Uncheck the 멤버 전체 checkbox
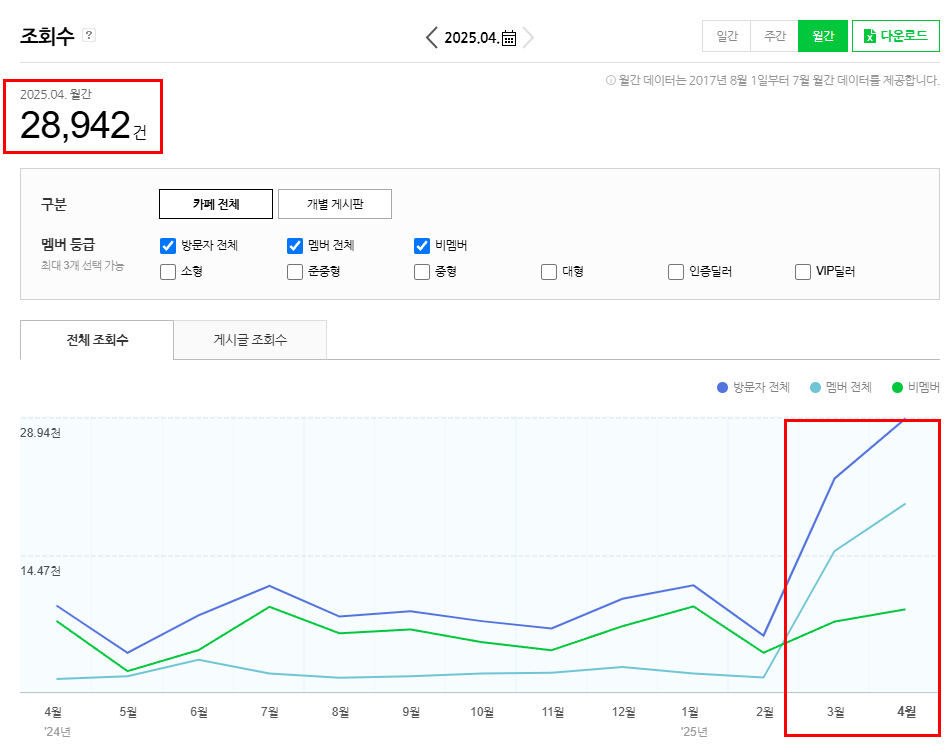This screenshot has height=755, width=952. click(295, 246)
